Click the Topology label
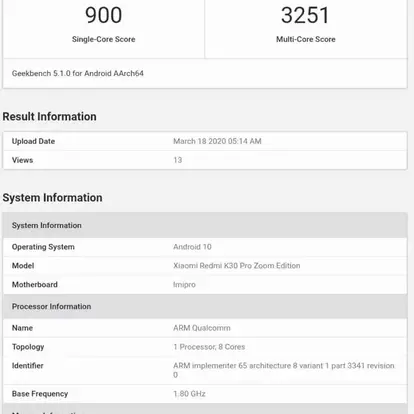This screenshot has width=414, height=414. [x=28, y=347]
